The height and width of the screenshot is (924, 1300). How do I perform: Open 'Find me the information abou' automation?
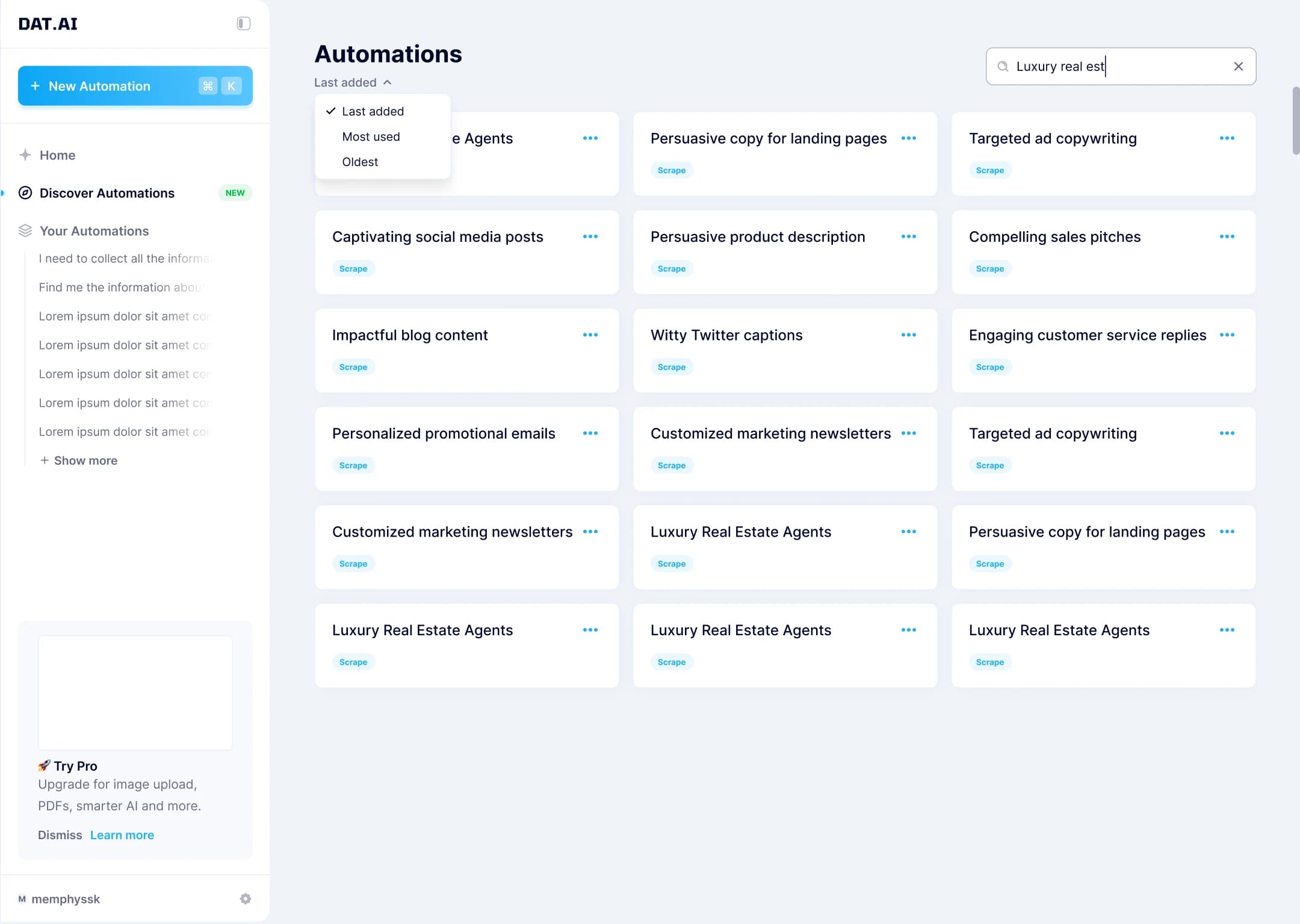pos(122,288)
